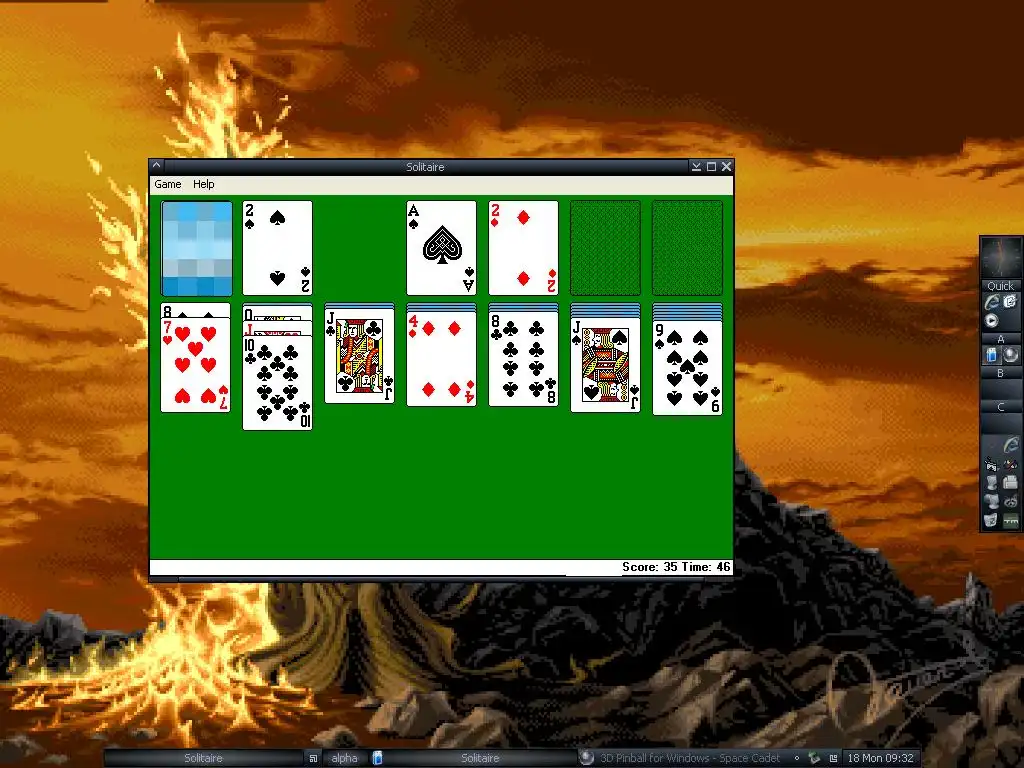
Task: Click the Ace of spades foundation pile
Action: point(441,248)
